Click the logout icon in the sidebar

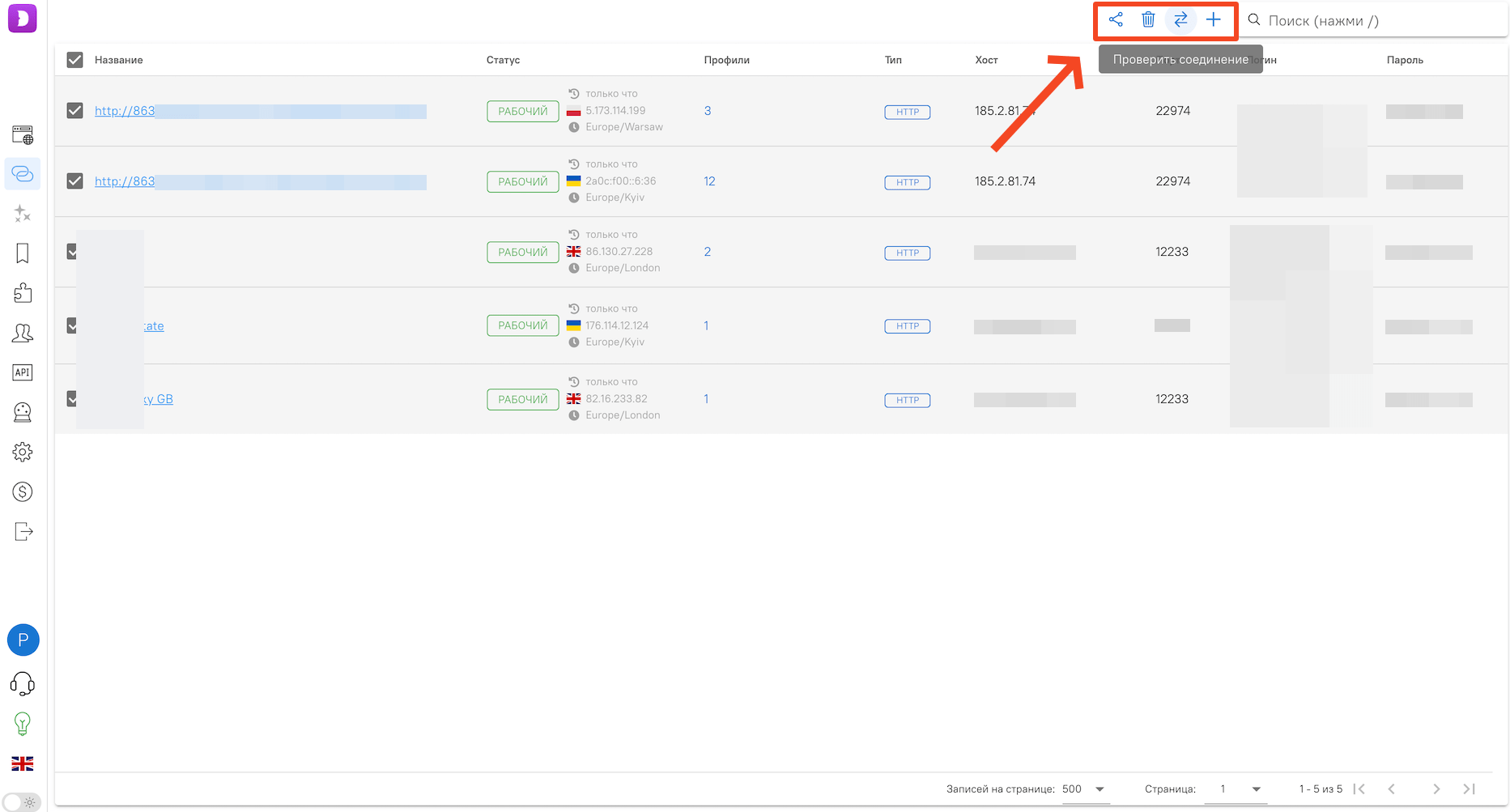point(23,531)
